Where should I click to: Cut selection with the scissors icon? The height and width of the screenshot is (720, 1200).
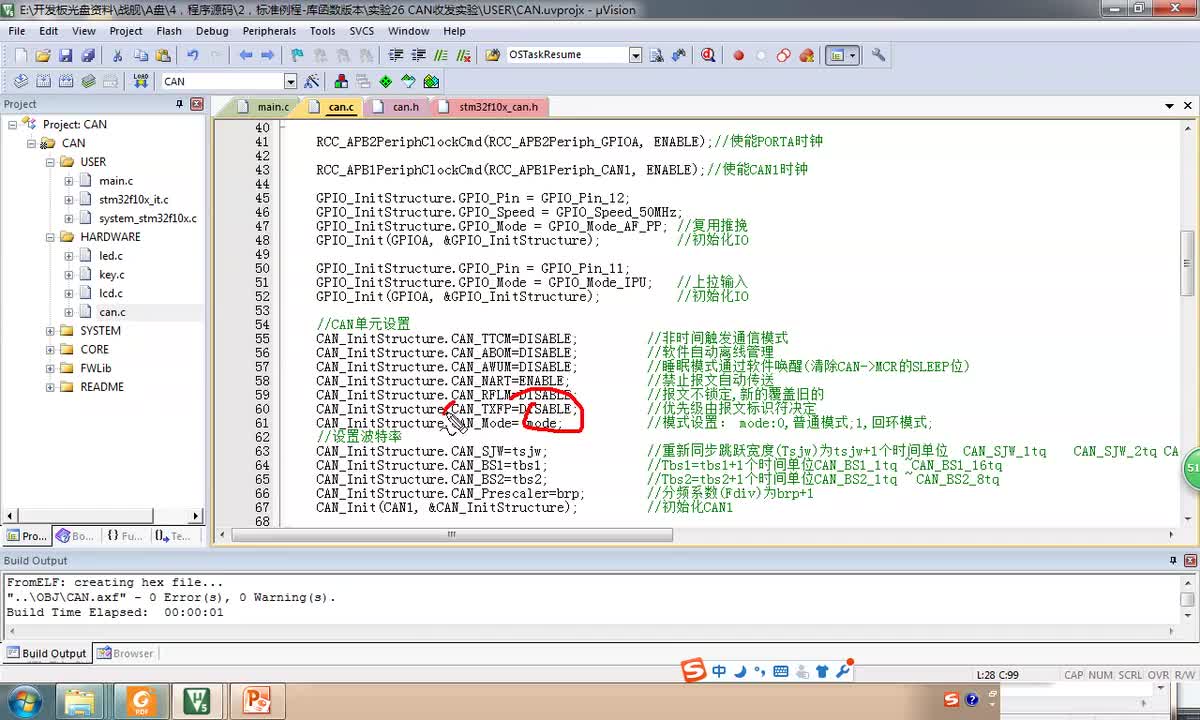coord(117,55)
